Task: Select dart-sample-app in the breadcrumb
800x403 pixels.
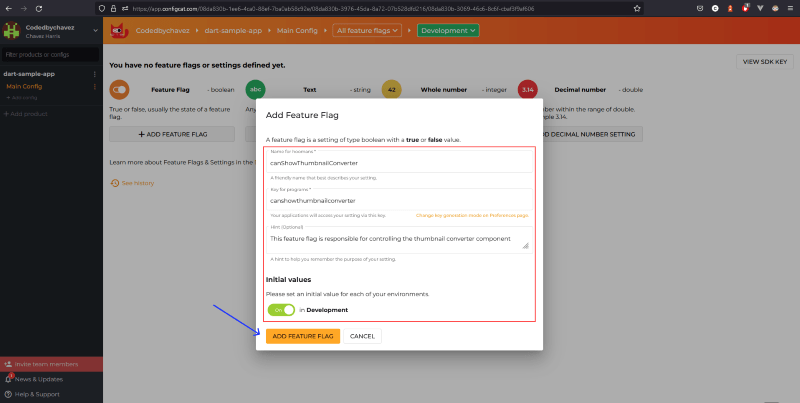Action: tap(233, 31)
